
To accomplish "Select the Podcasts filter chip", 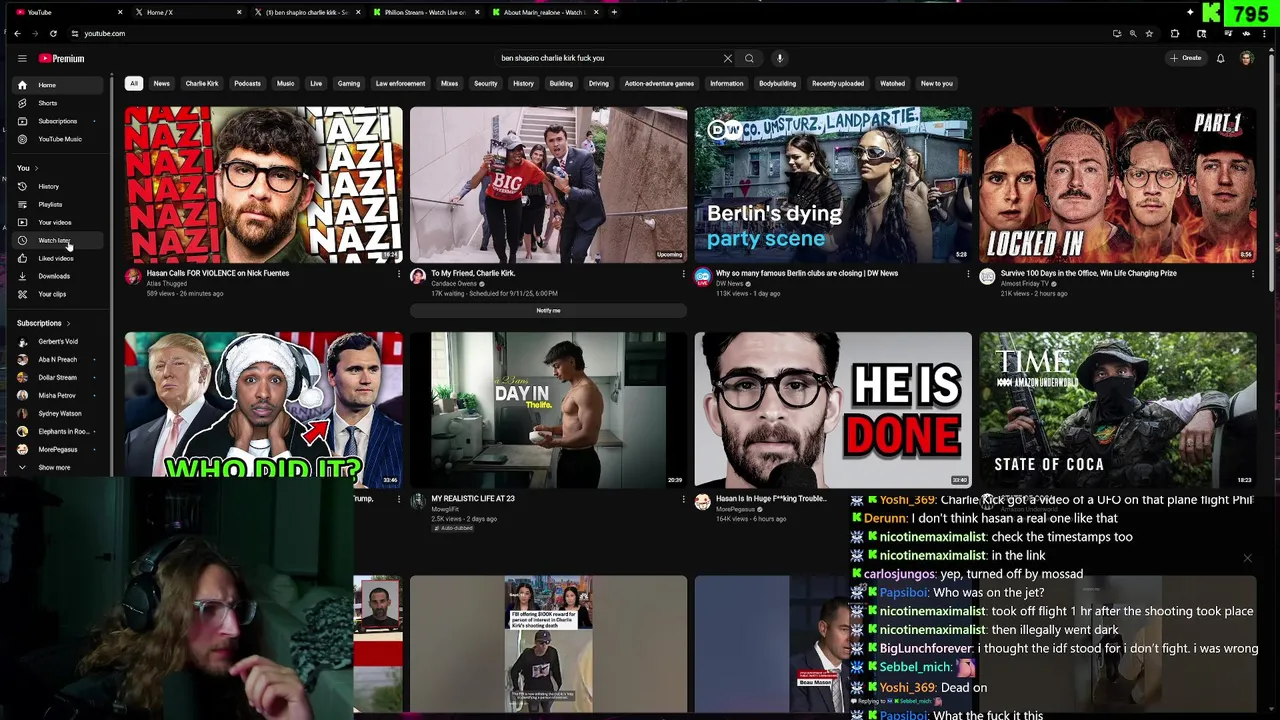I will pos(247,83).
